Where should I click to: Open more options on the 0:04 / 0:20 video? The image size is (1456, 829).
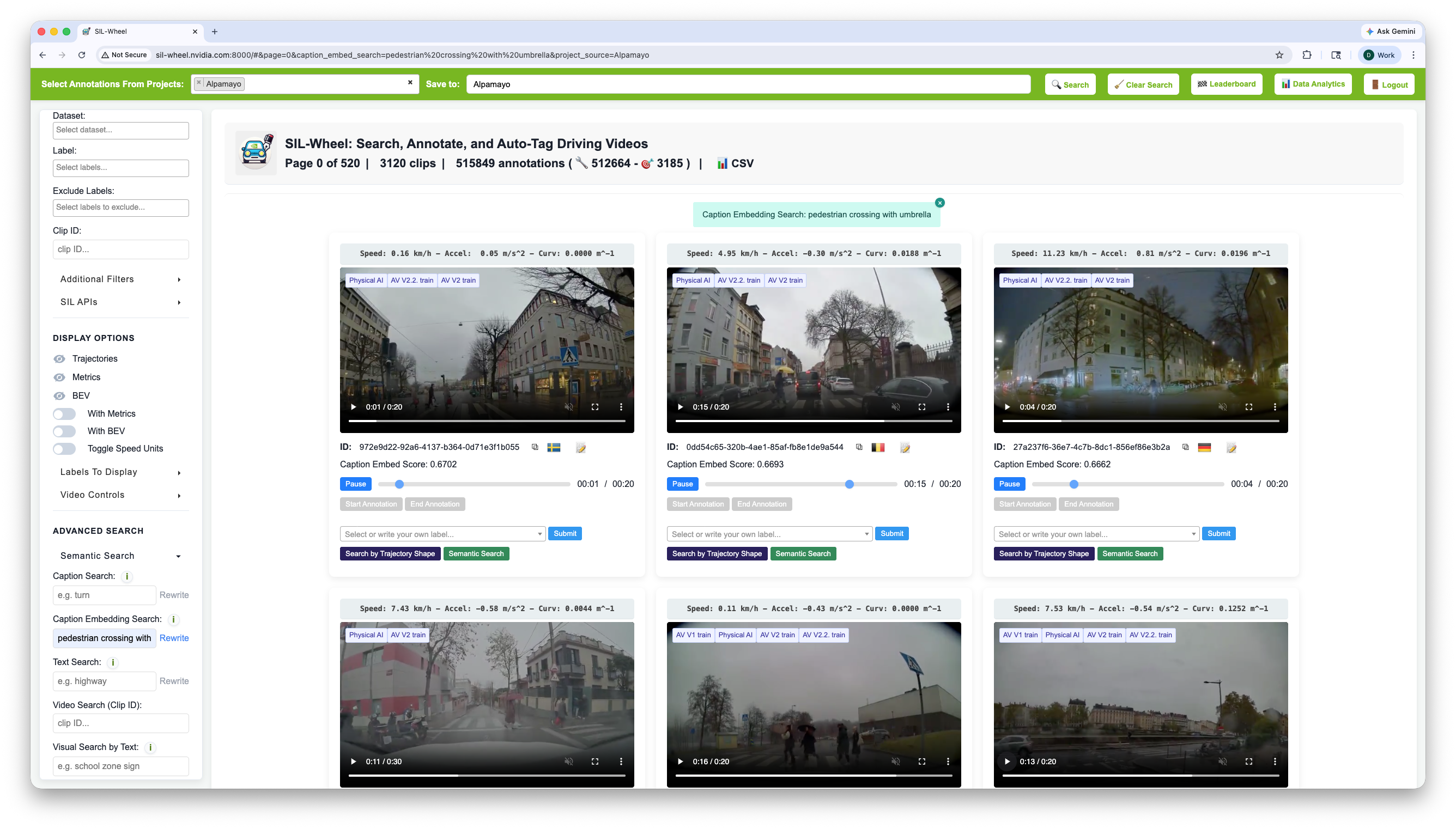[x=1275, y=407]
